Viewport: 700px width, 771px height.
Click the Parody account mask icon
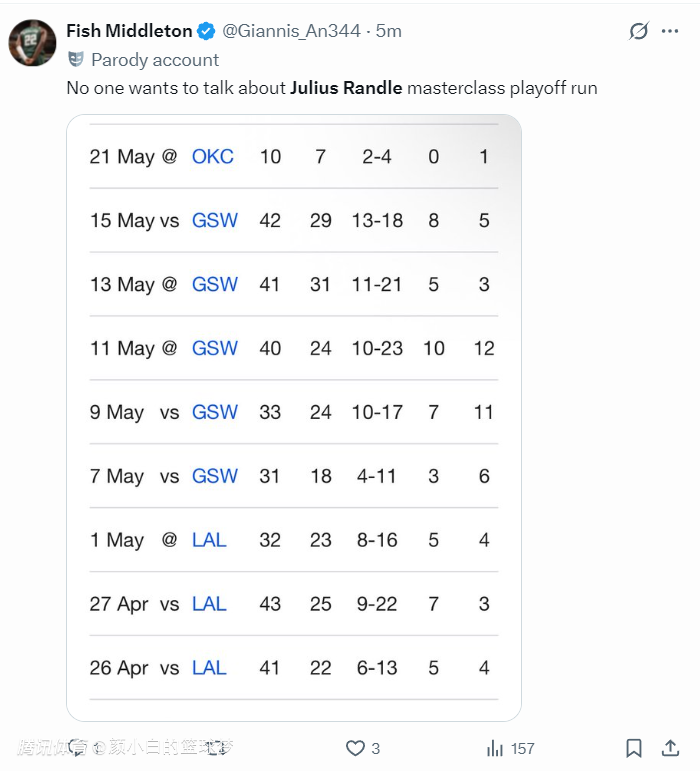[76, 60]
